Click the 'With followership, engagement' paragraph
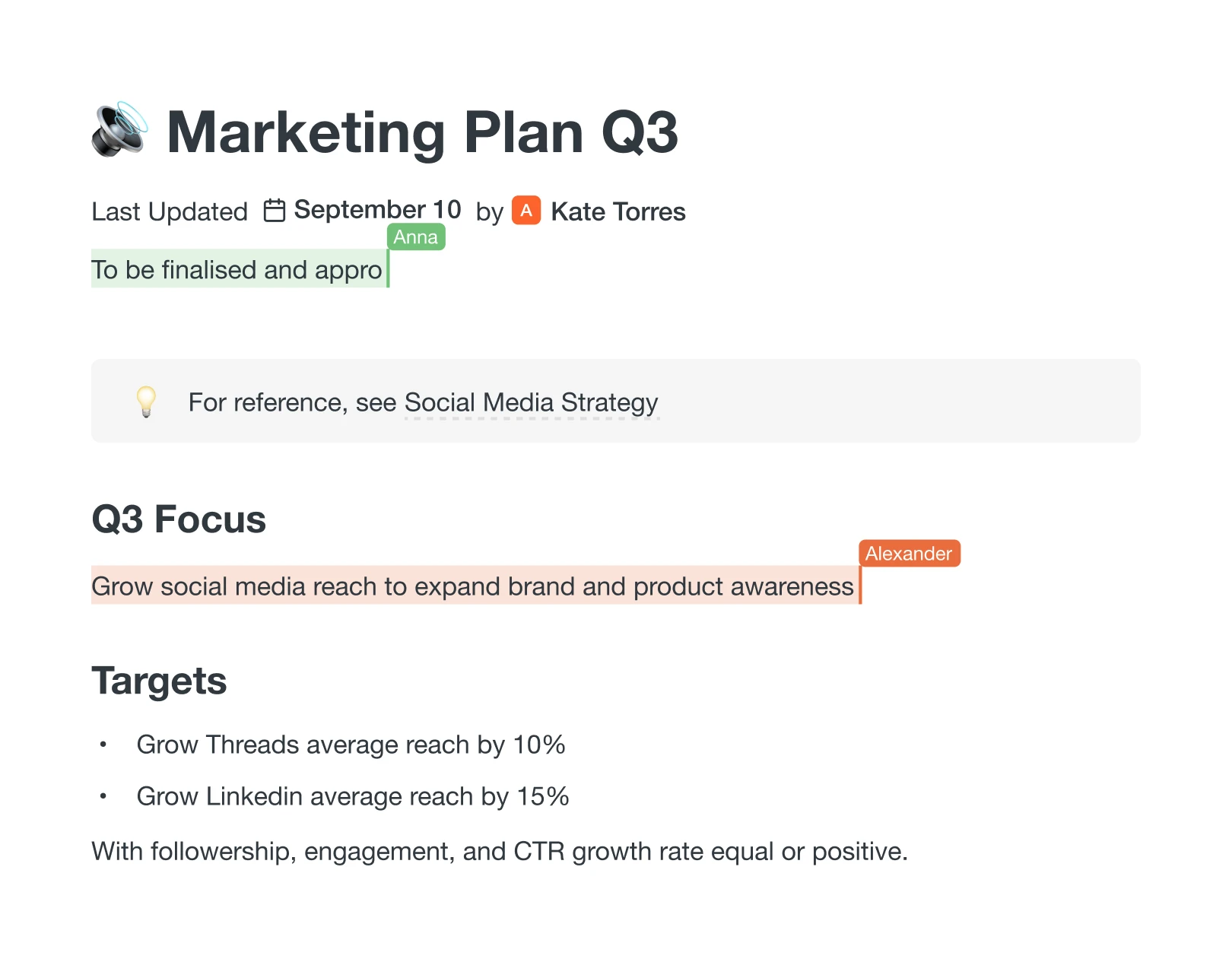 (499, 851)
